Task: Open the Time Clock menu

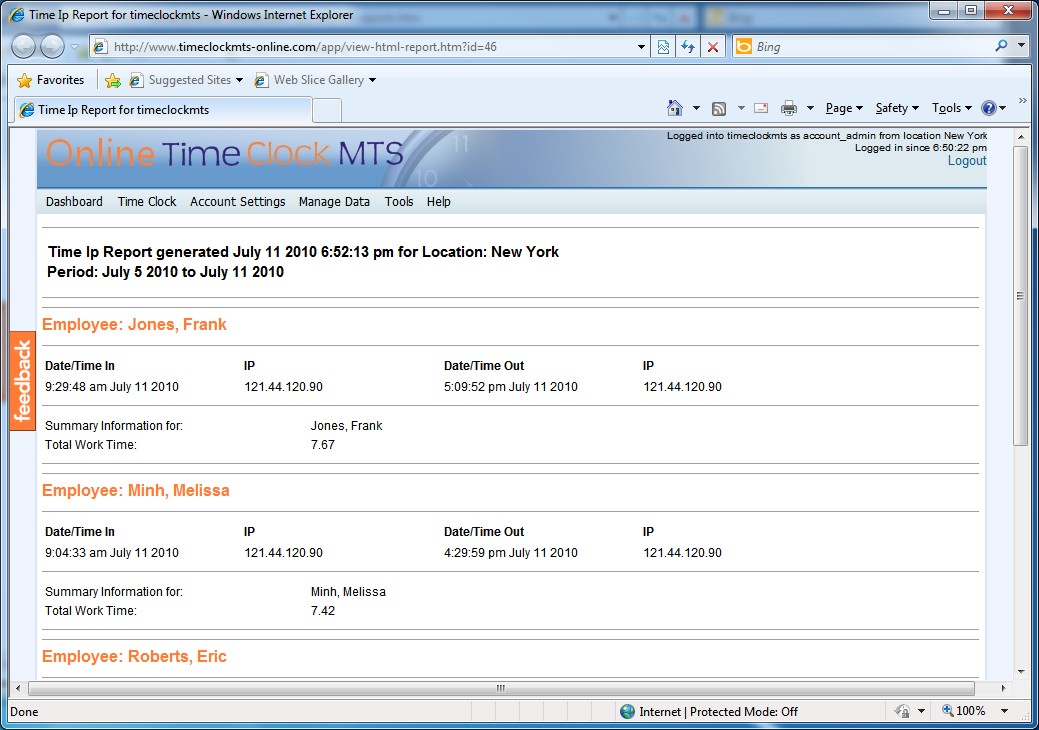Action: click(x=147, y=201)
